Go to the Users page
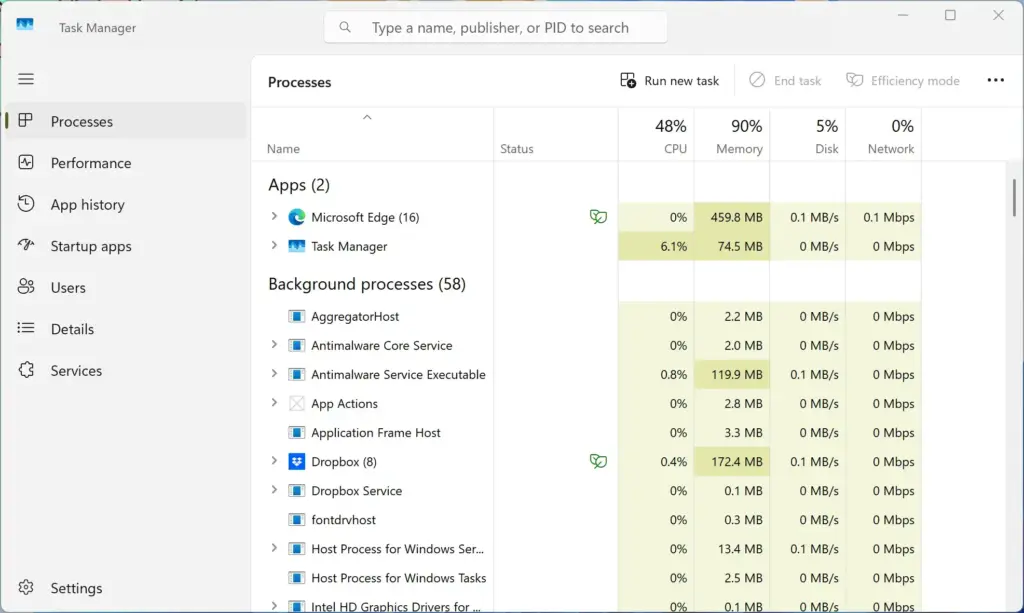Screen dimensions: 1024x613 pos(127,287)
